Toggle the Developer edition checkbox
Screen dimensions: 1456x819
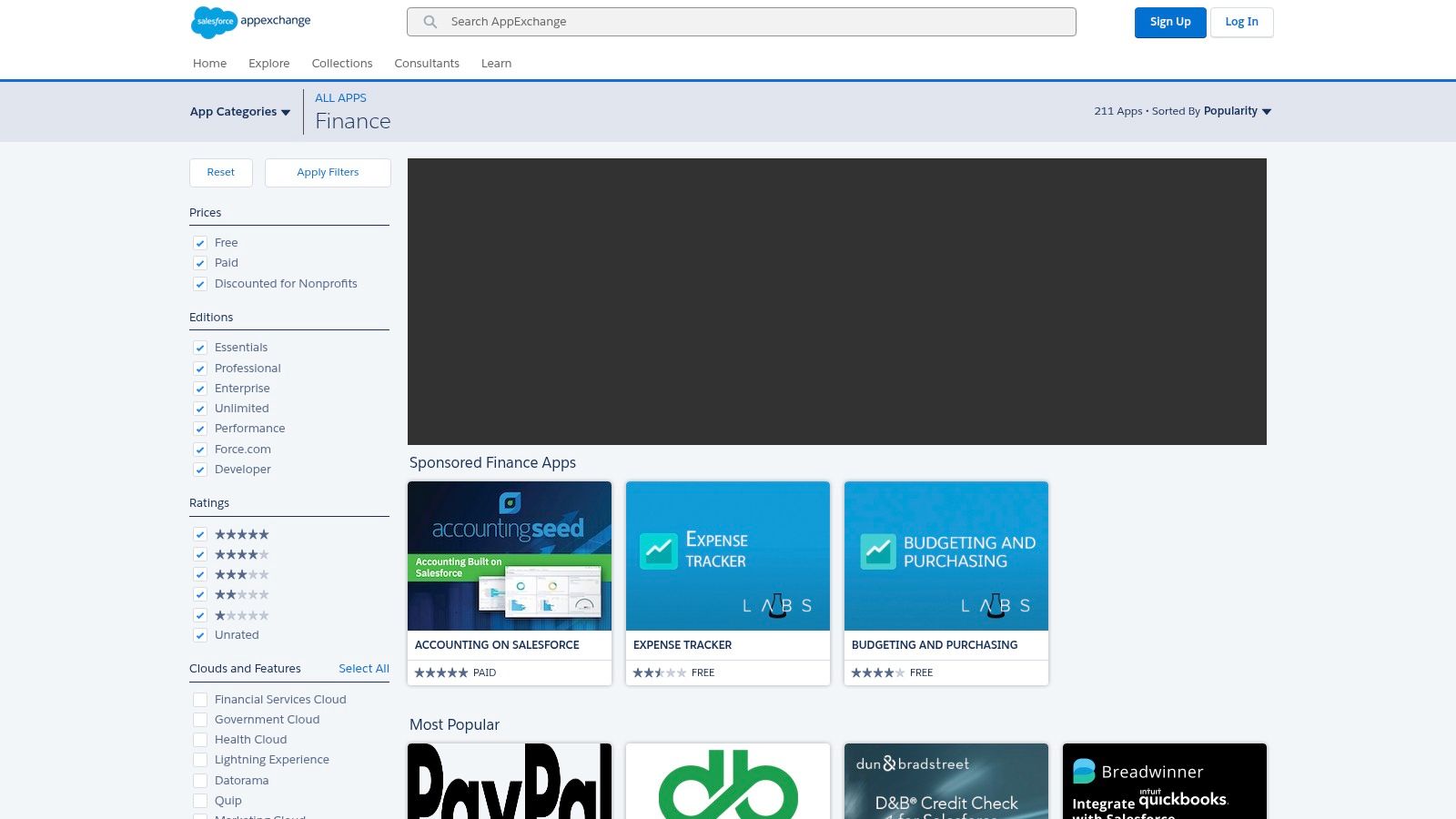tap(200, 470)
